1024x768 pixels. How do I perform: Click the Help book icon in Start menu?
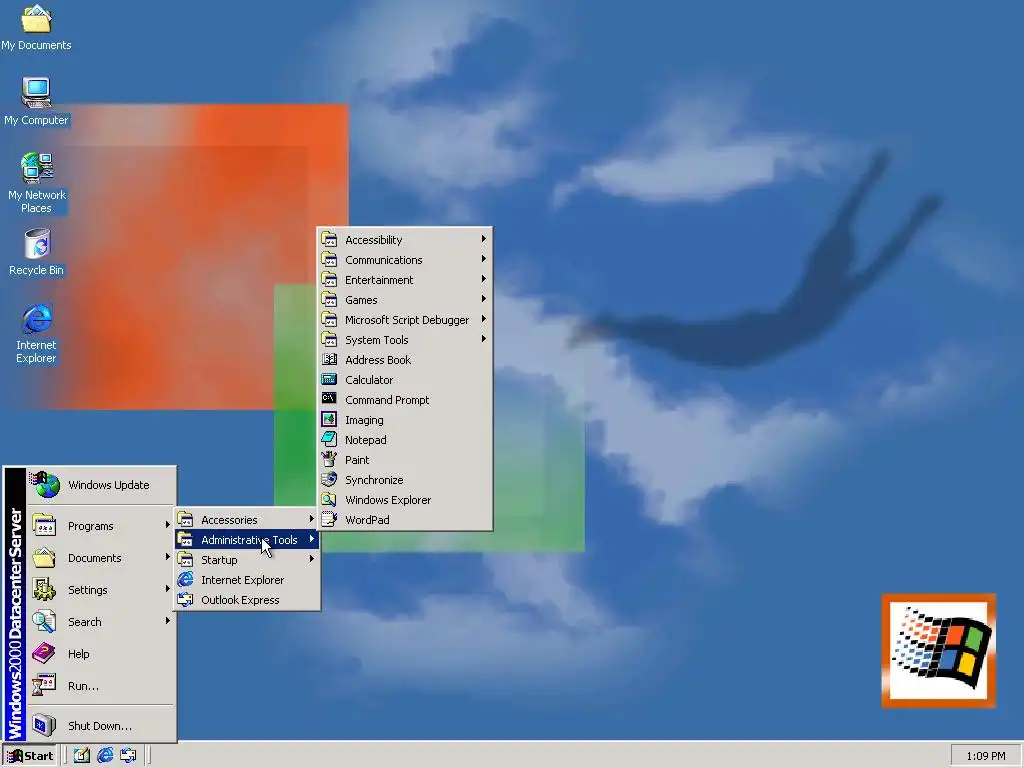44,653
